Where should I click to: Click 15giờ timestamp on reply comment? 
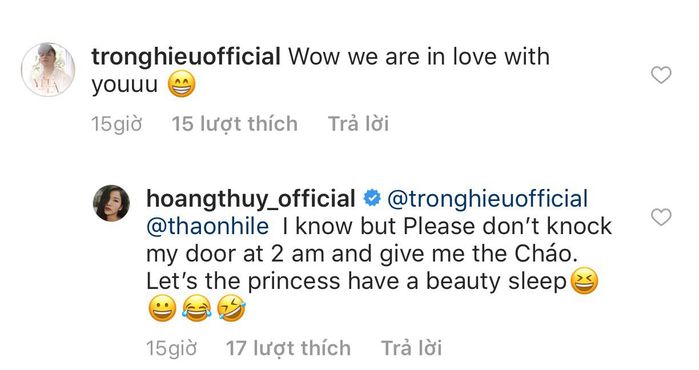click(x=171, y=348)
